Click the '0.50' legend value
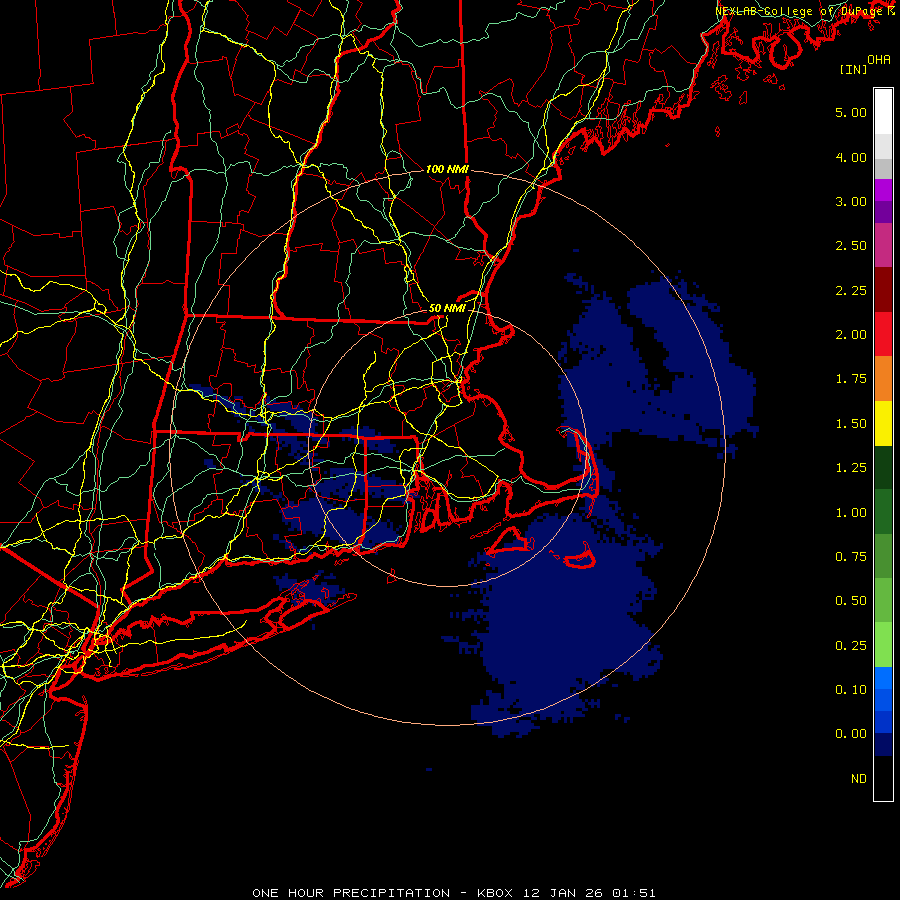Image resolution: width=900 pixels, height=900 pixels. pos(851,601)
